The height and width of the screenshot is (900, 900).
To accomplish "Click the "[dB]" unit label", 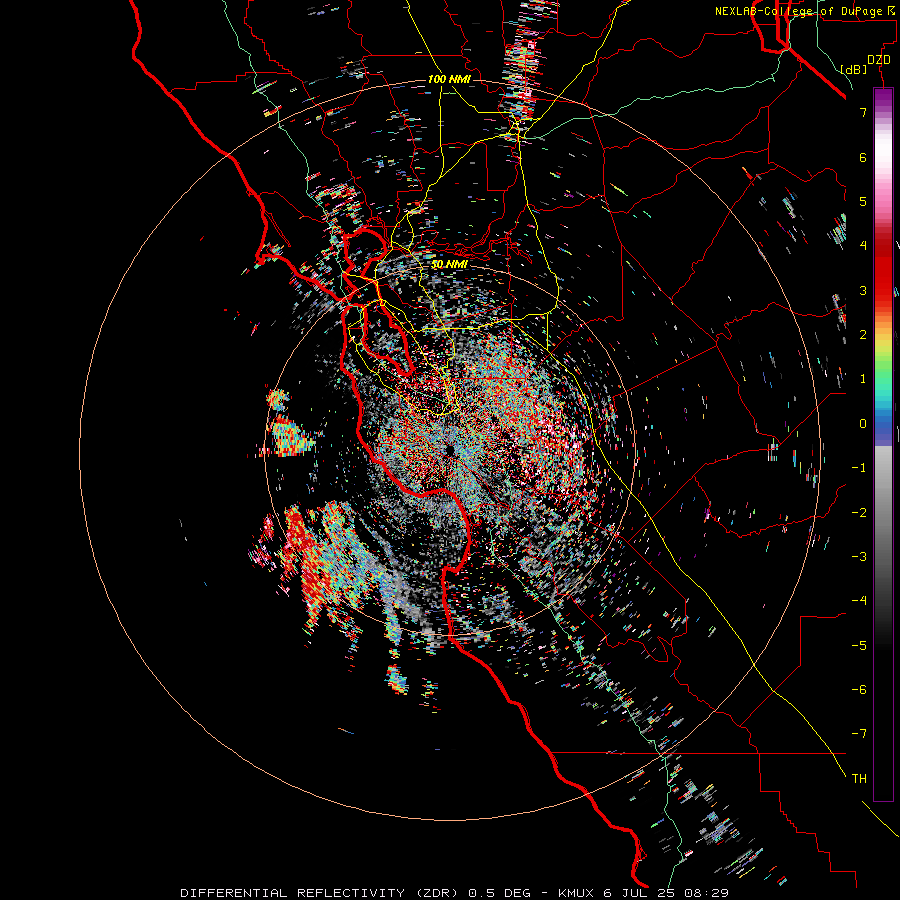I will (854, 70).
